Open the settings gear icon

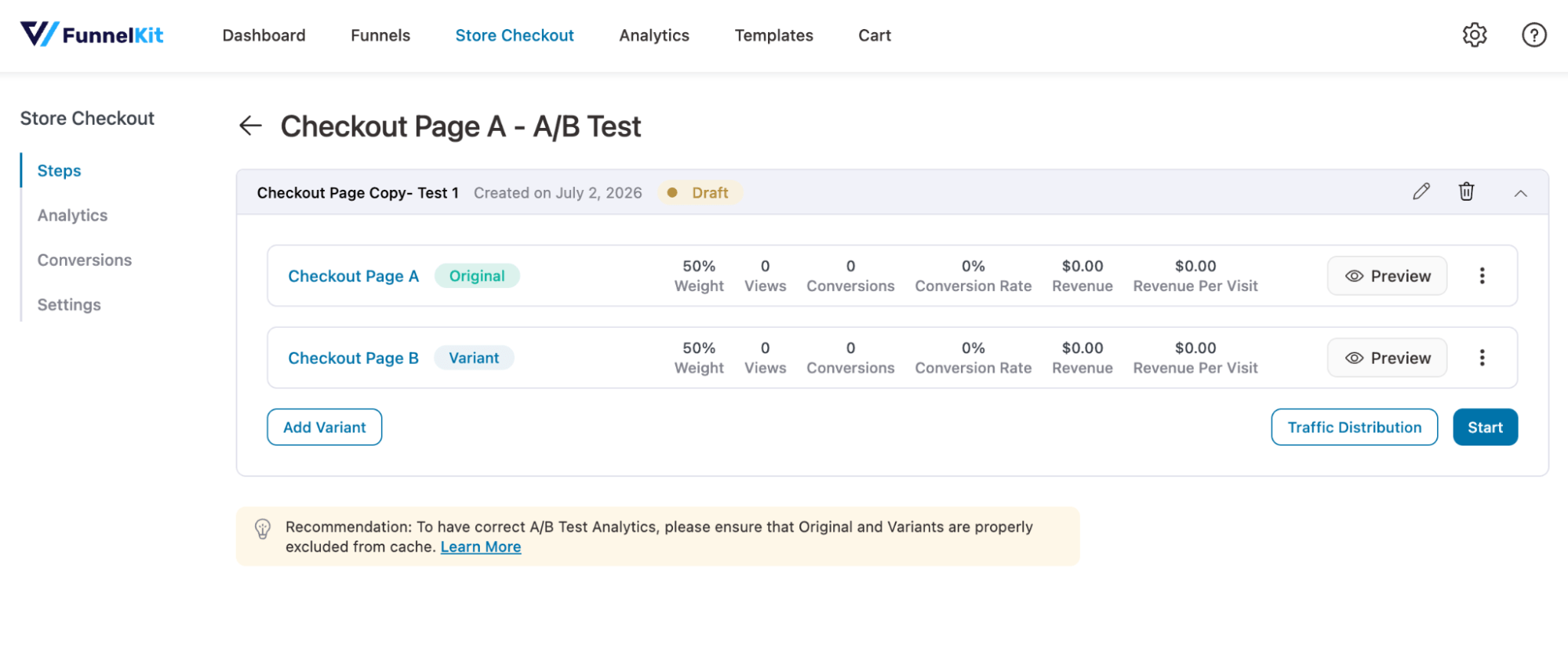(1475, 35)
